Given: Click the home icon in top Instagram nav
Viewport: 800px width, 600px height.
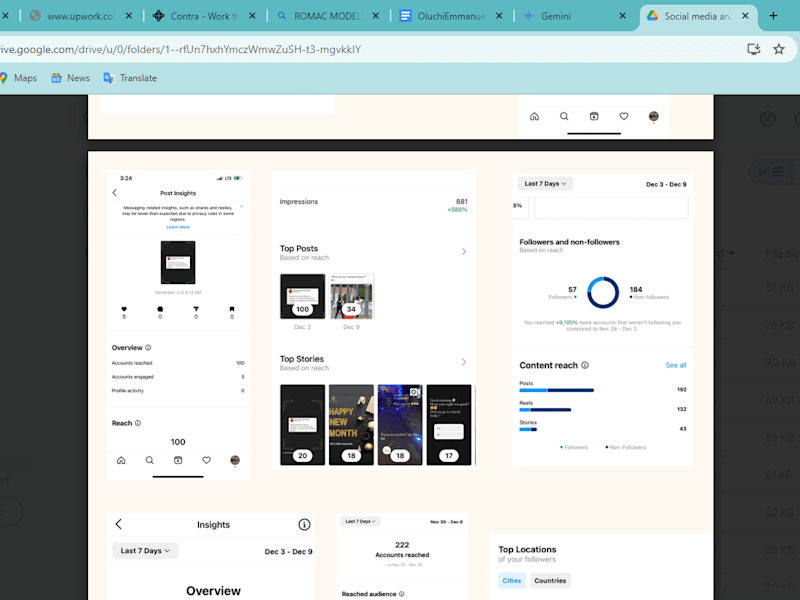Looking at the screenshot, I should point(534,116).
